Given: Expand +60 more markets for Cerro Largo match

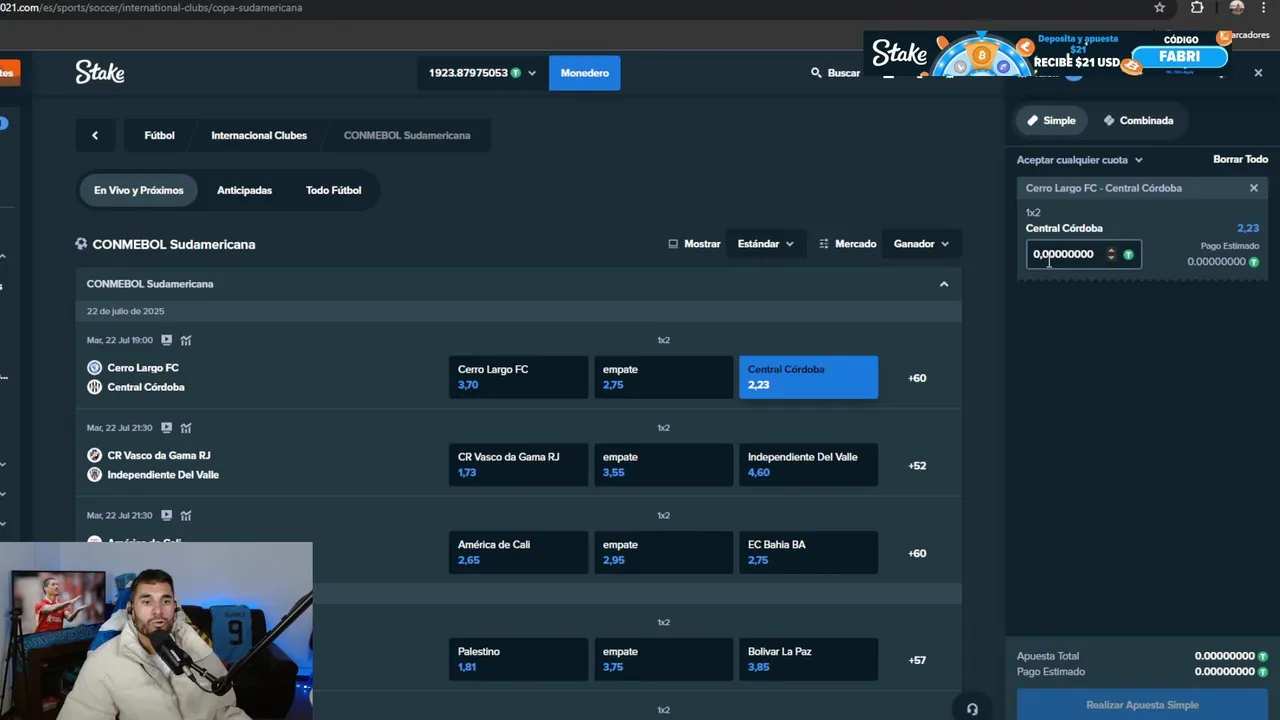Looking at the screenshot, I should pyautogui.click(x=917, y=378).
